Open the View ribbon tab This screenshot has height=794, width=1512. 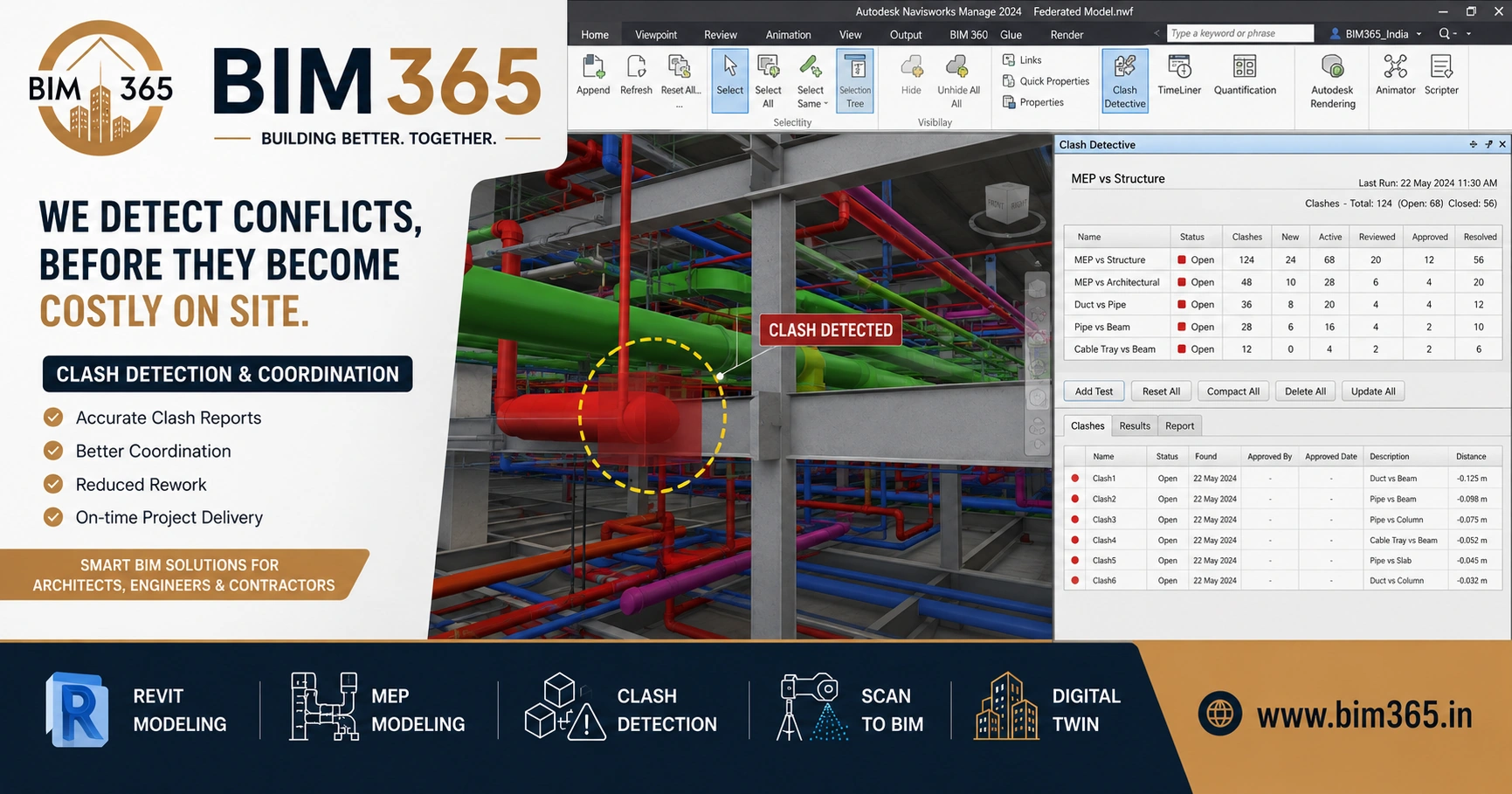coord(850,35)
